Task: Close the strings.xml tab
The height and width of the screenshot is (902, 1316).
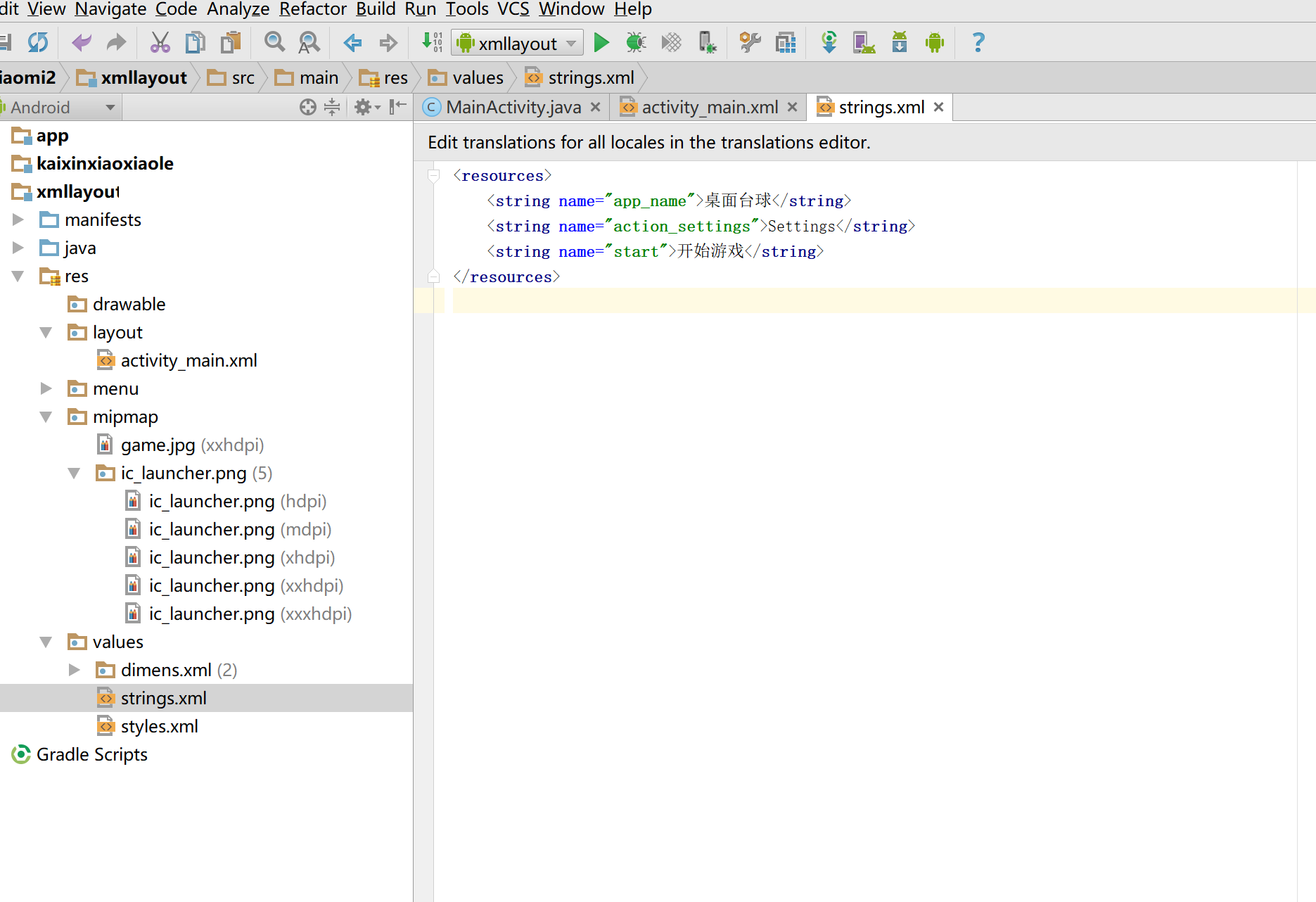Action: (938, 107)
